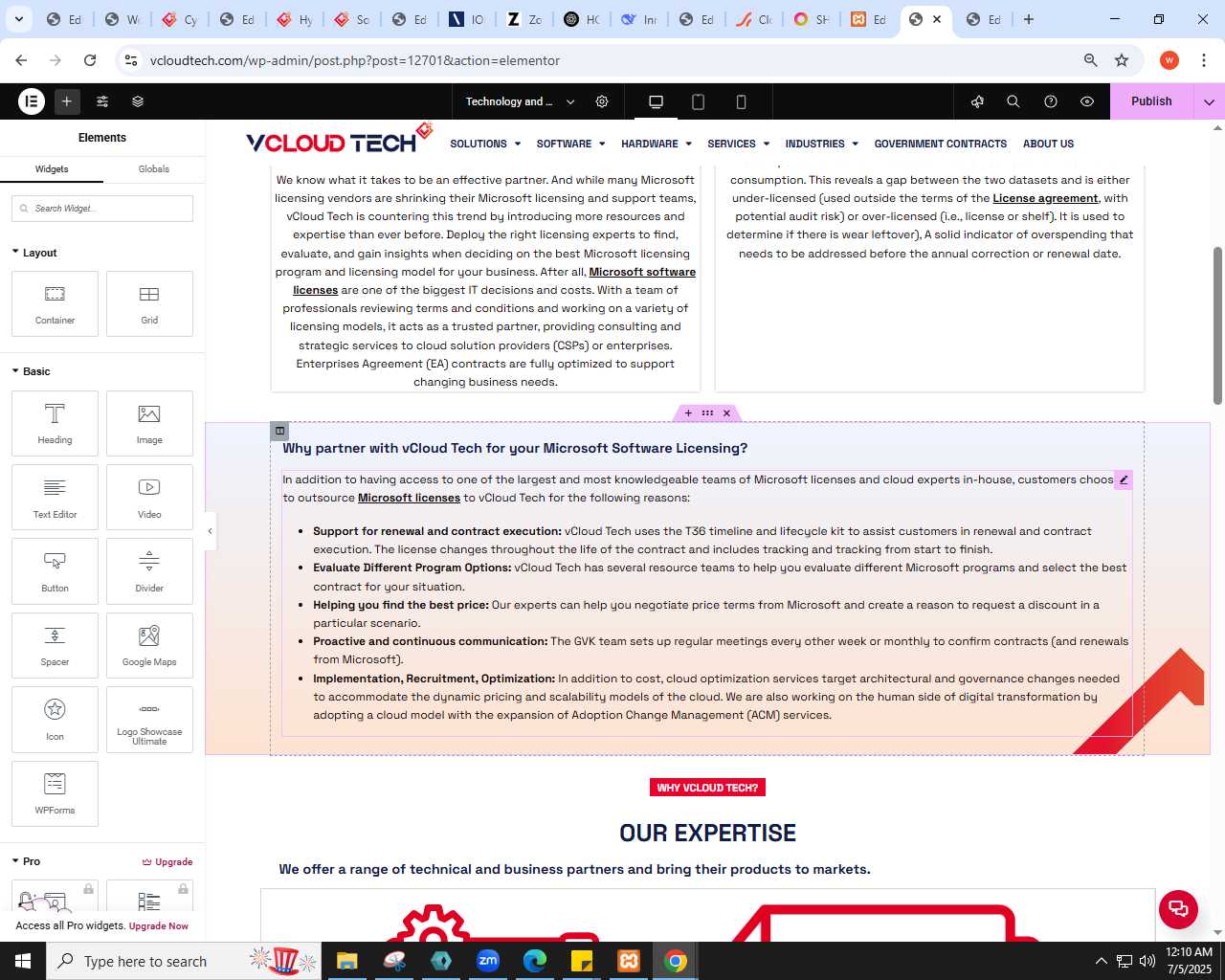Viewport: 1225px width, 980px height.
Task: Collapse the Layout section
Action: click(34, 253)
